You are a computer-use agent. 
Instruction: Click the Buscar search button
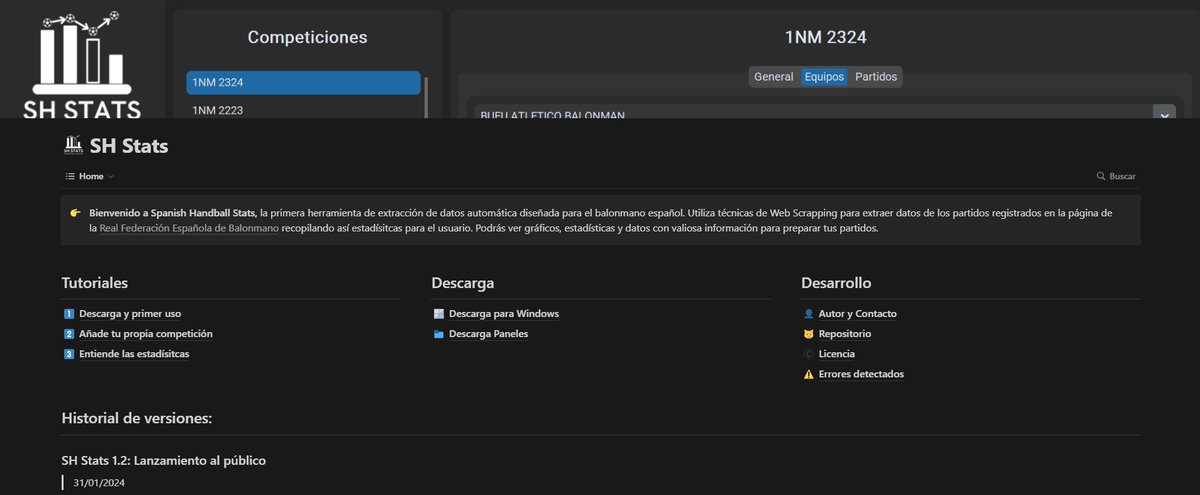pos(1116,176)
